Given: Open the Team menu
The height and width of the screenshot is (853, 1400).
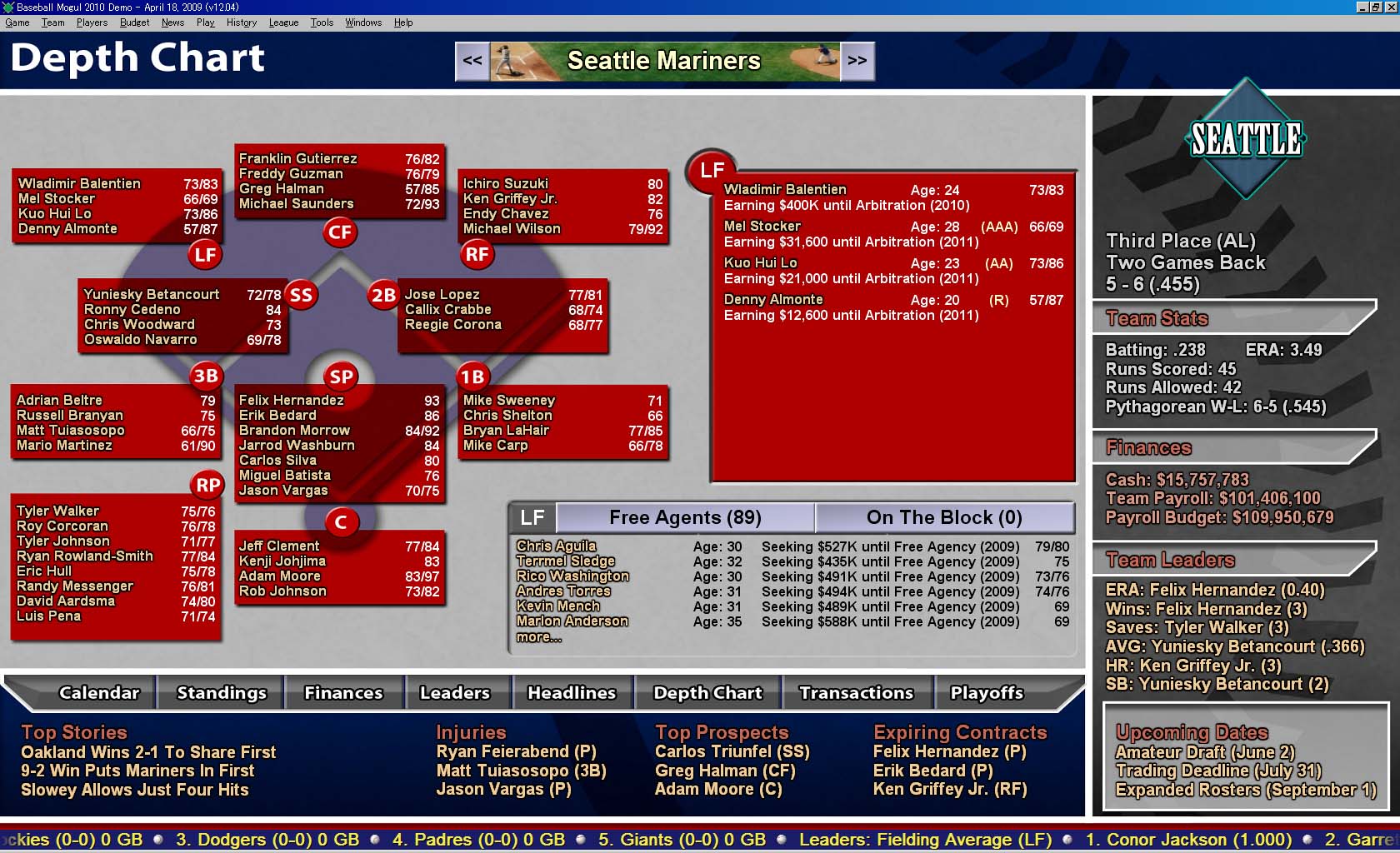Looking at the screenshot, I should [x=53, y=22].
